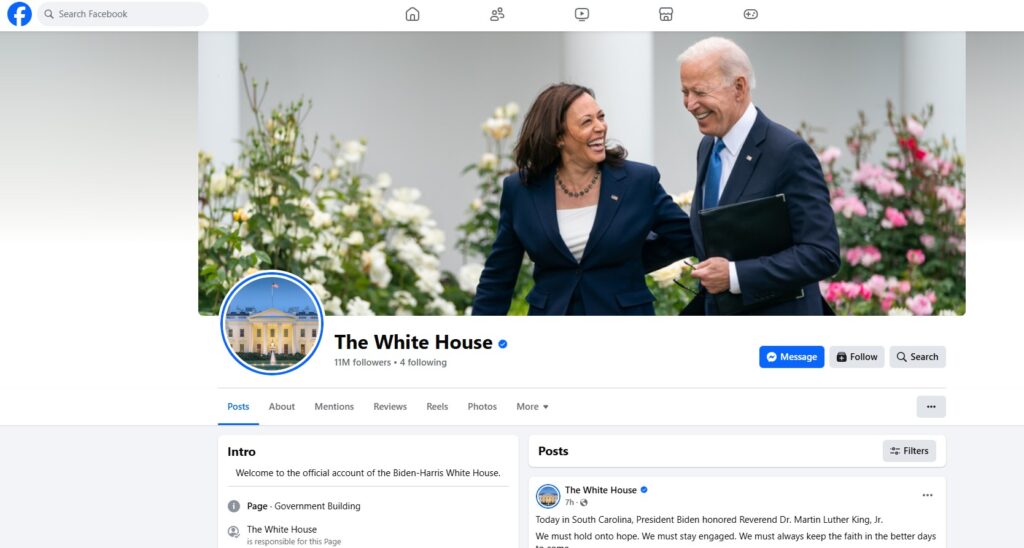Click The White House post author name
This screenshot has width=1024, height=548.
tap(600, 490)
